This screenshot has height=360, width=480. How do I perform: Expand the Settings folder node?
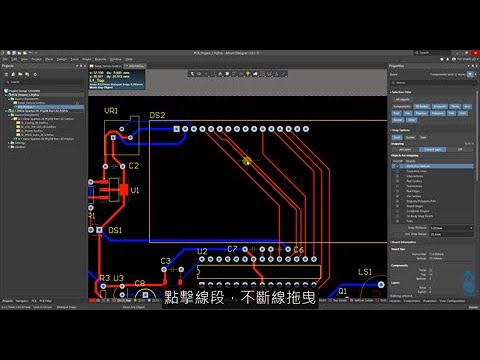click(x=9, y=143)
